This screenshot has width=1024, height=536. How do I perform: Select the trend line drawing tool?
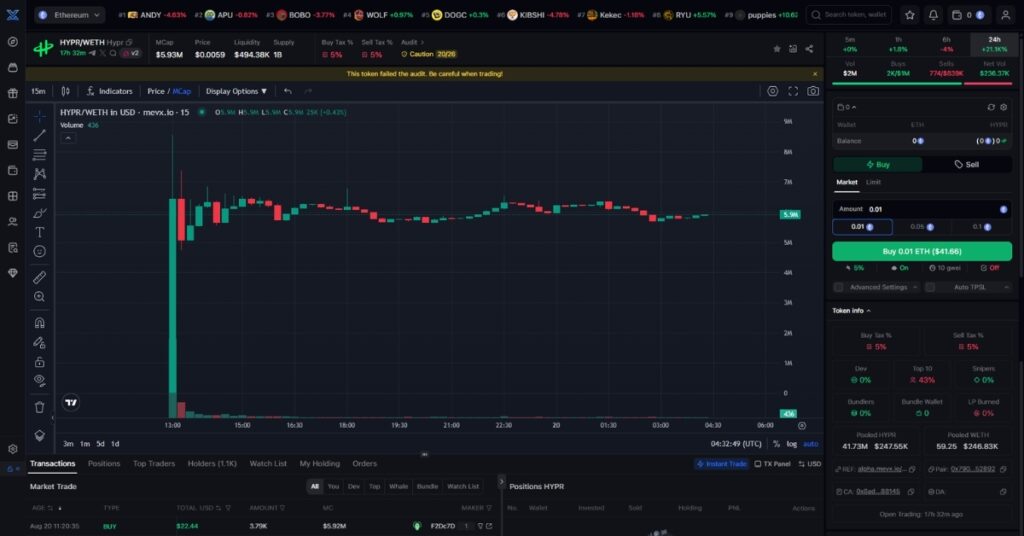pyautogui.click(x=39, y=135)
